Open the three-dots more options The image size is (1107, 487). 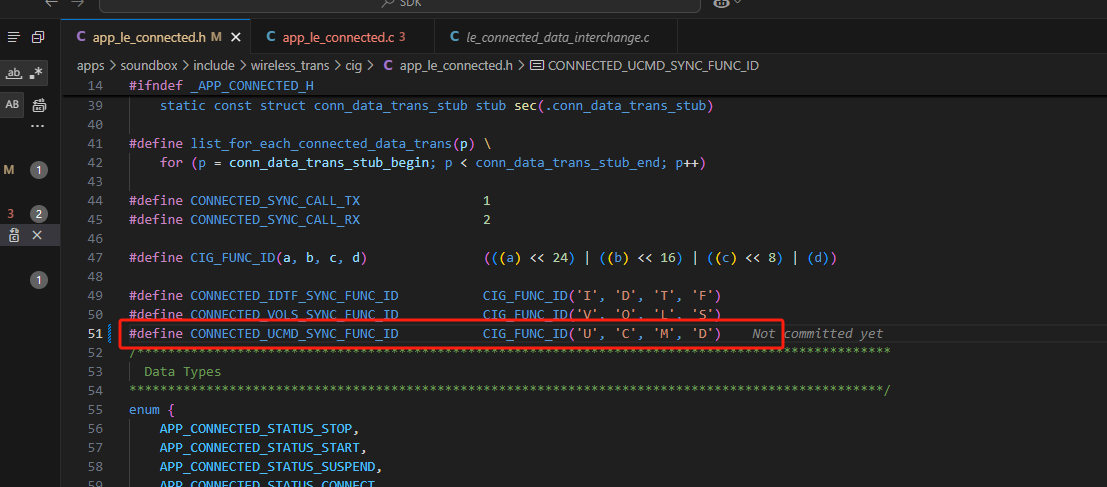pyautogui.click(x=37, y=127)
